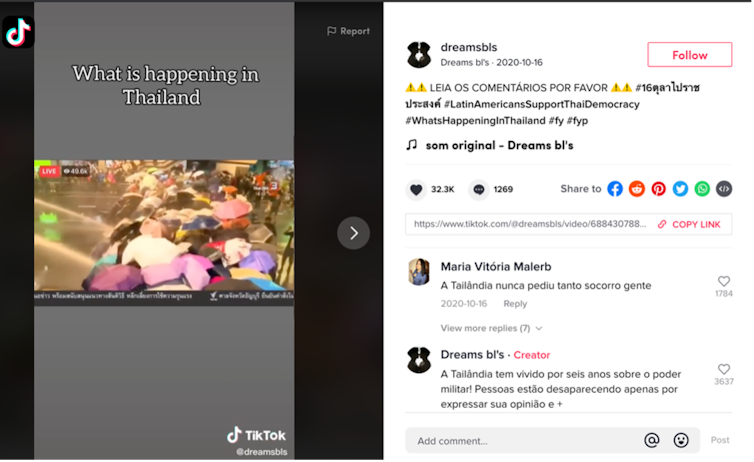This screenshot has height=462, width=754.
Task: Share the video via WhatsApp
Action: [702, 189]
